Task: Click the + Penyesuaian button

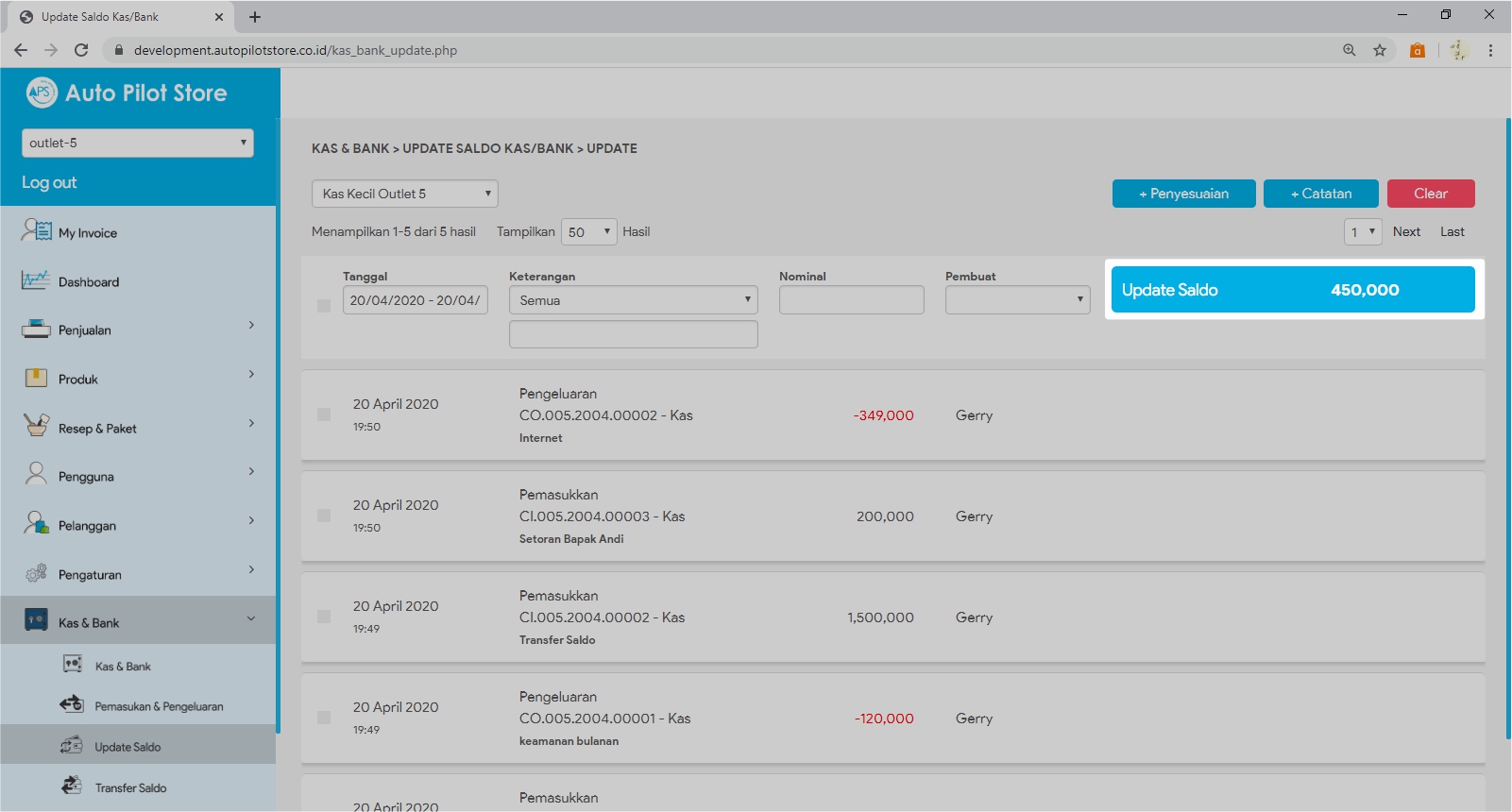Action: 1183,194
